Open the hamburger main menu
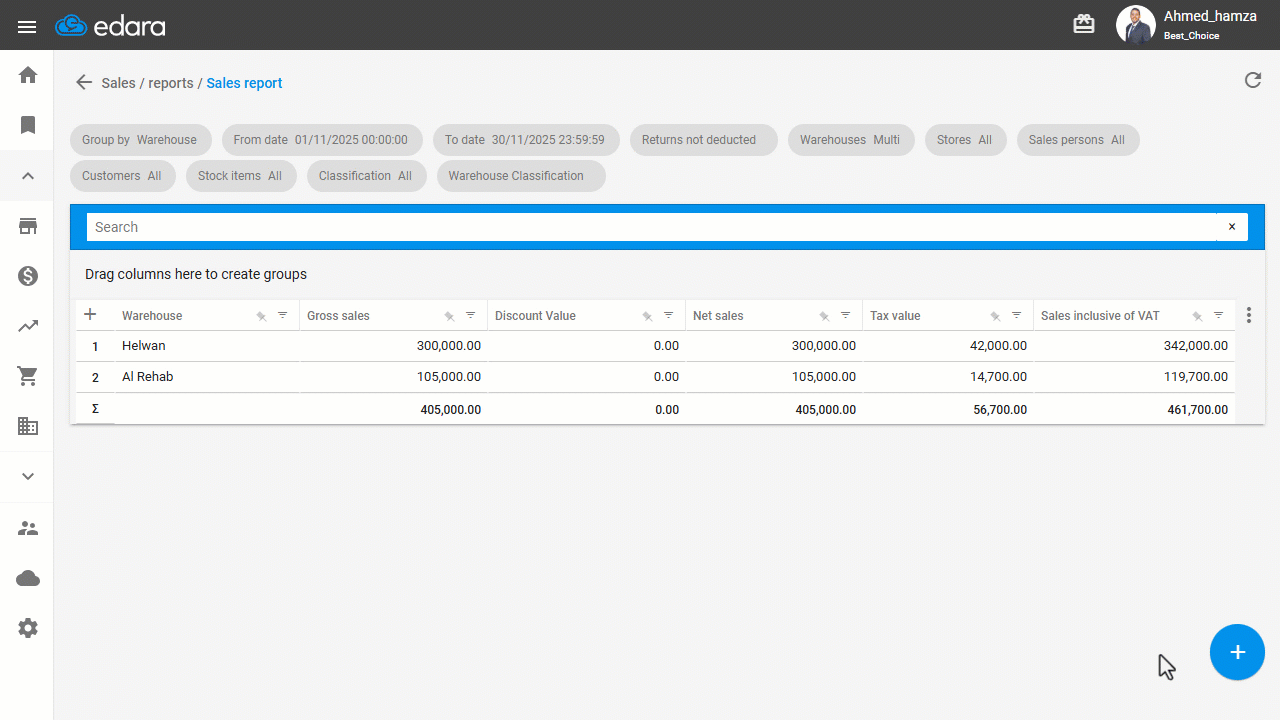1280x720 pixels. click(x=27, y=27)
